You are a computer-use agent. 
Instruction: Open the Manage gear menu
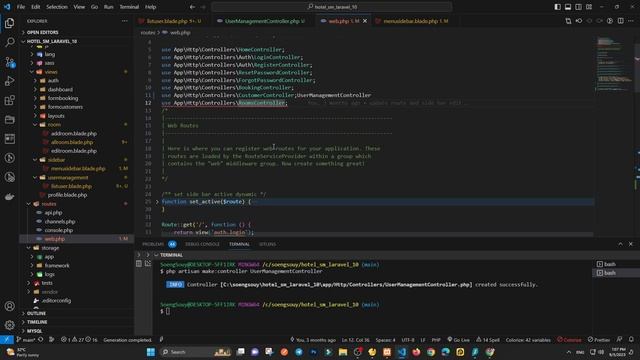coord(9,325)
